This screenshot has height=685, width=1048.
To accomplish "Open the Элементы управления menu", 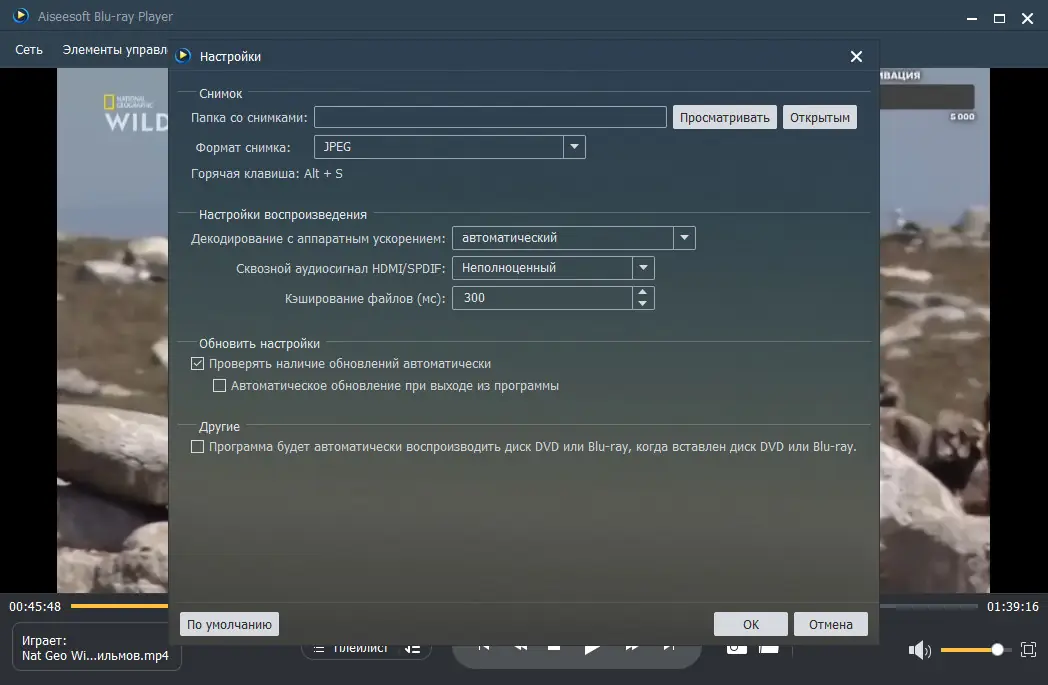I will click(115, 49).
